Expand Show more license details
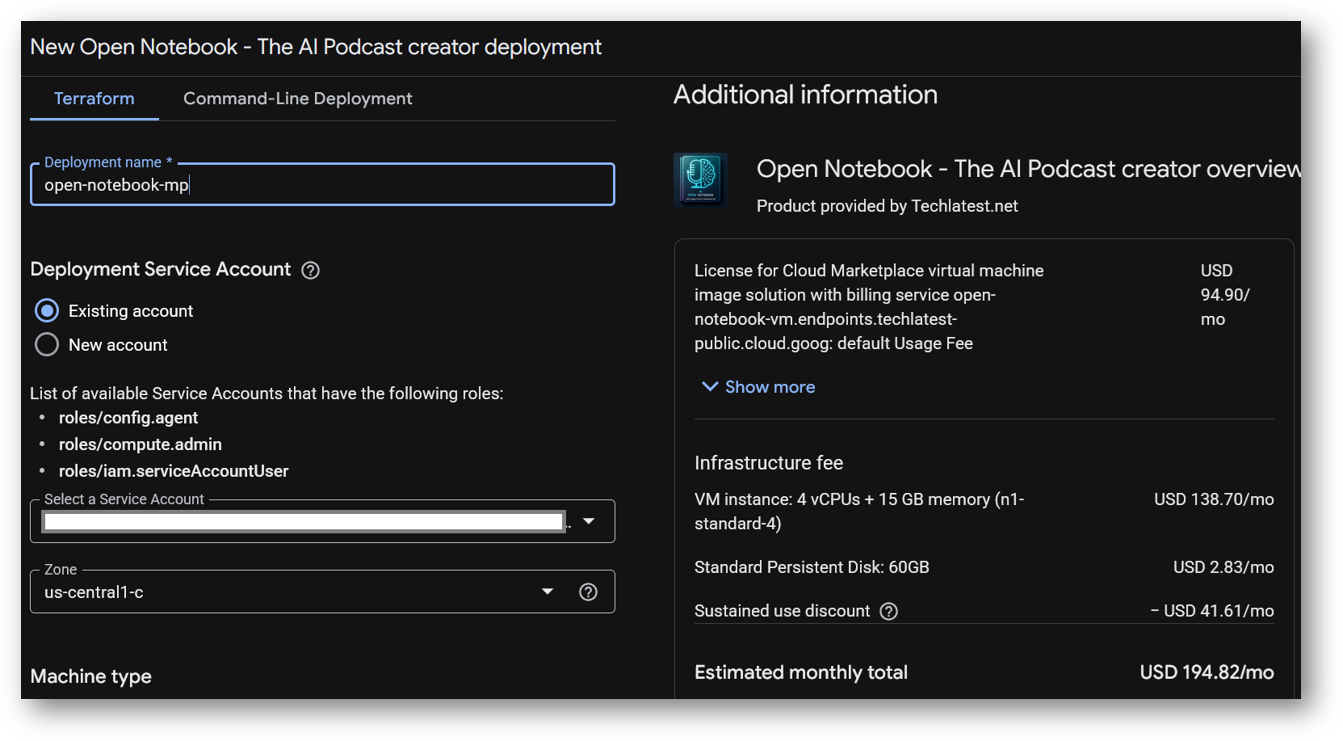The width and height of the screenshot is (1343, 741). click(x=759, y=387)
